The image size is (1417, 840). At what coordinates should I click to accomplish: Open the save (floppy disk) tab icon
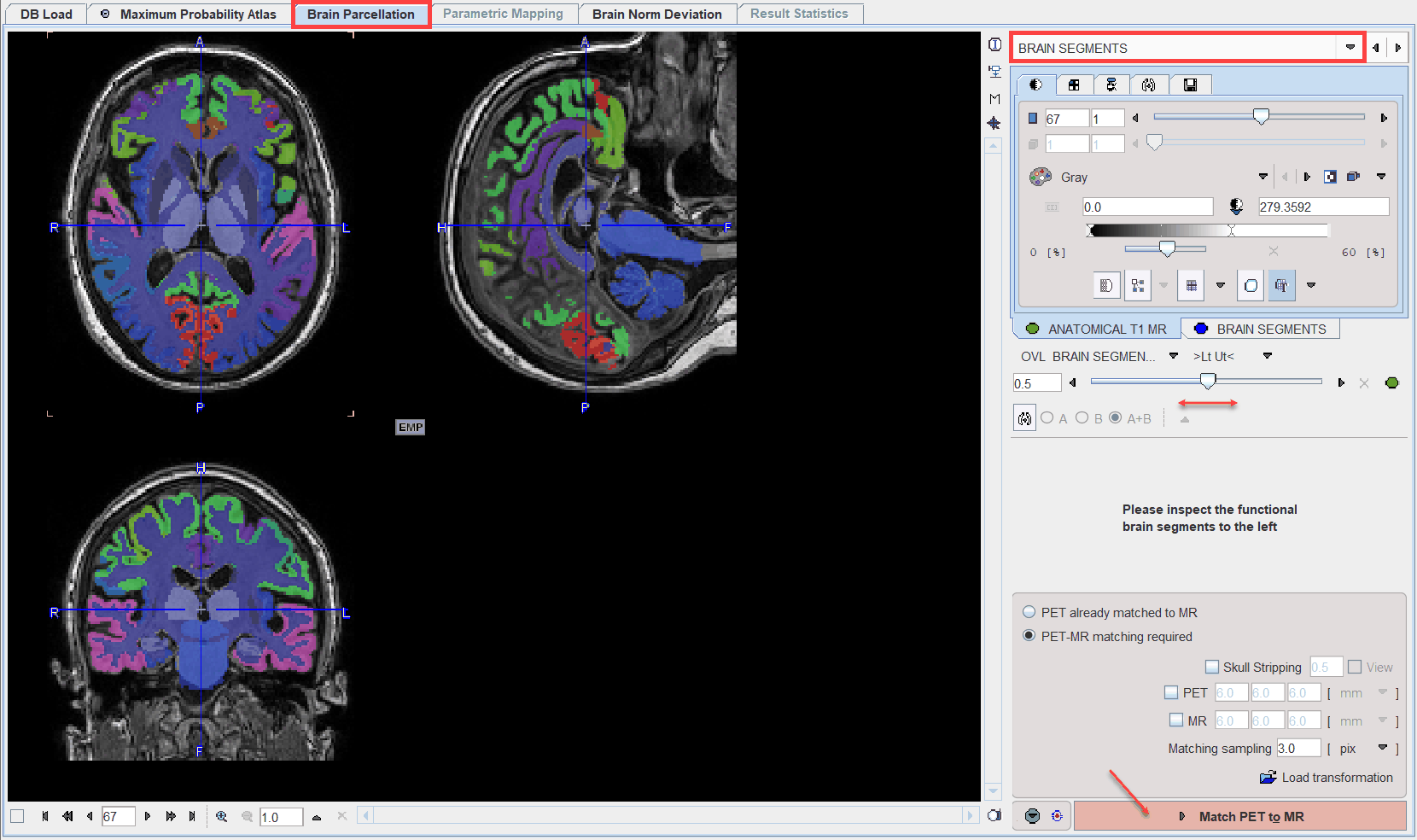(x=1190, y=85)
